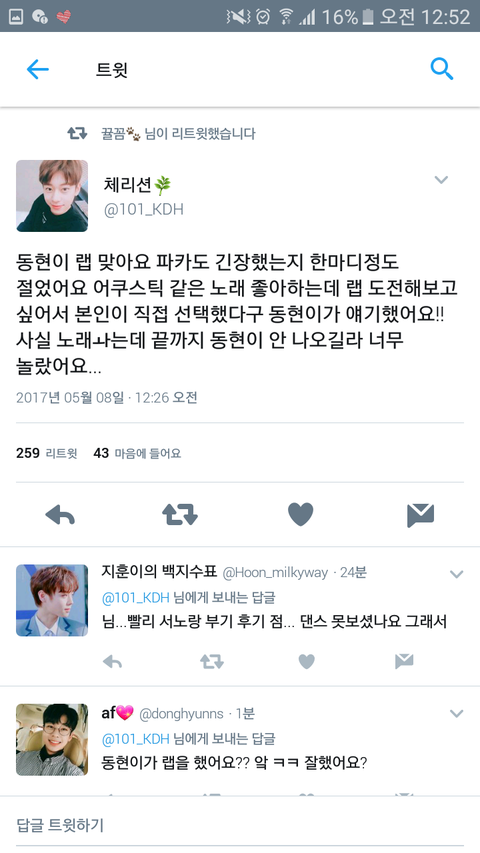Open the @101_KDH profile handle

coord(144,209)
